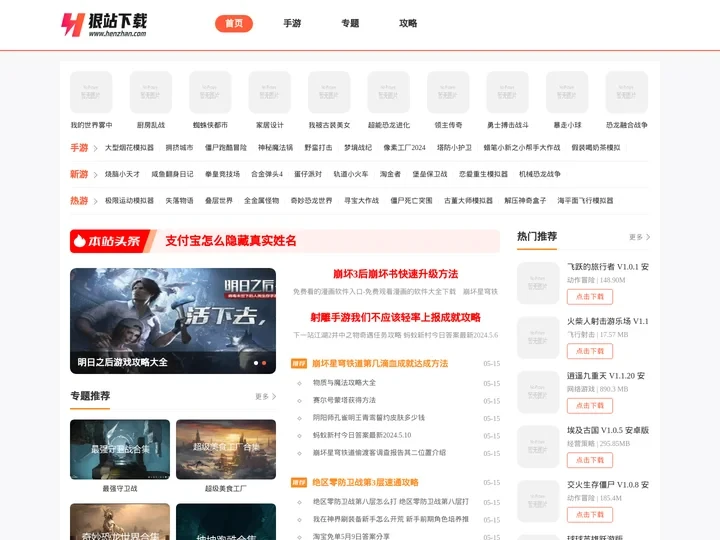Open the 我被古装美女 game icon
This screenshot has width=720, height=540.
[x=329, y=92]
